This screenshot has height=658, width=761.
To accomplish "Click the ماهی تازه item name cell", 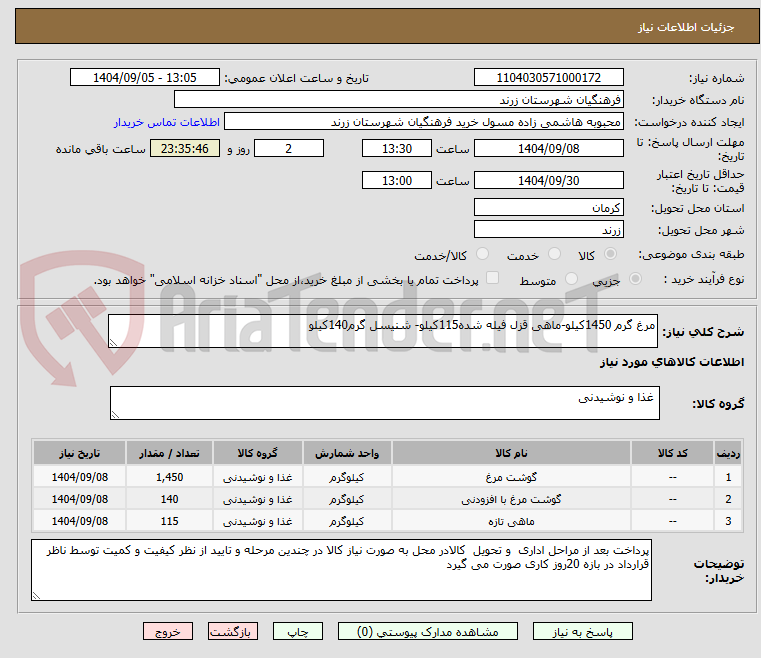I will tap(511, 521).
